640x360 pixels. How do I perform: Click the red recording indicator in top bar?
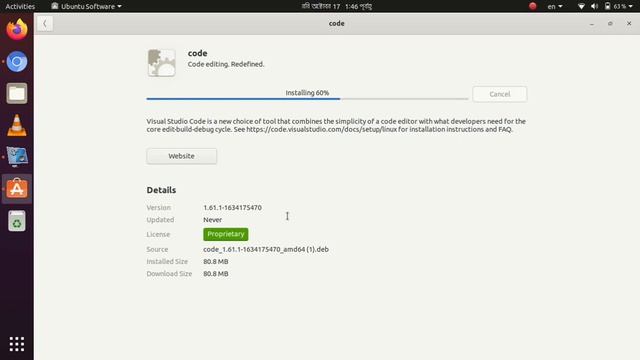[x=533, y=6]
